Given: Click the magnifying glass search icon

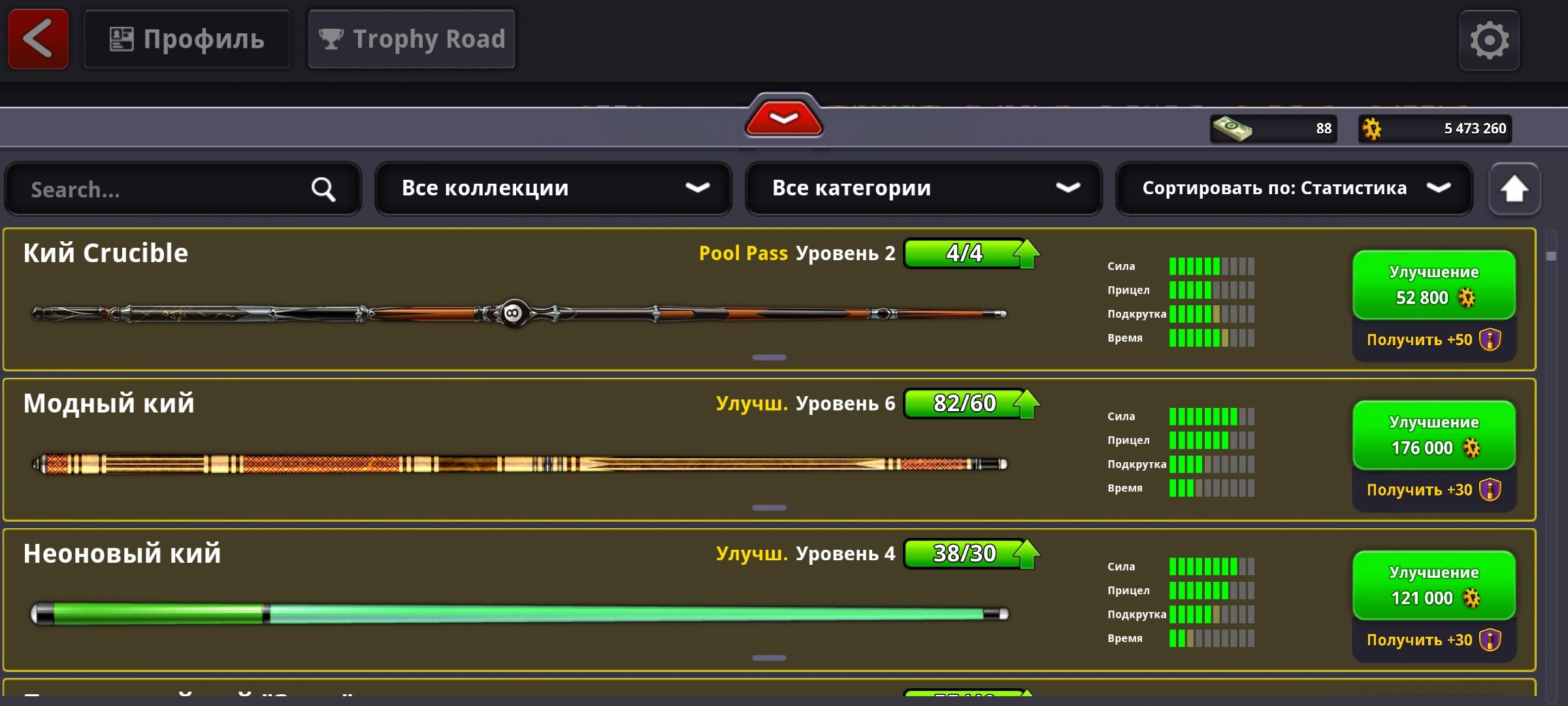Looking at the screenshot, I should [x=323, y=190].
